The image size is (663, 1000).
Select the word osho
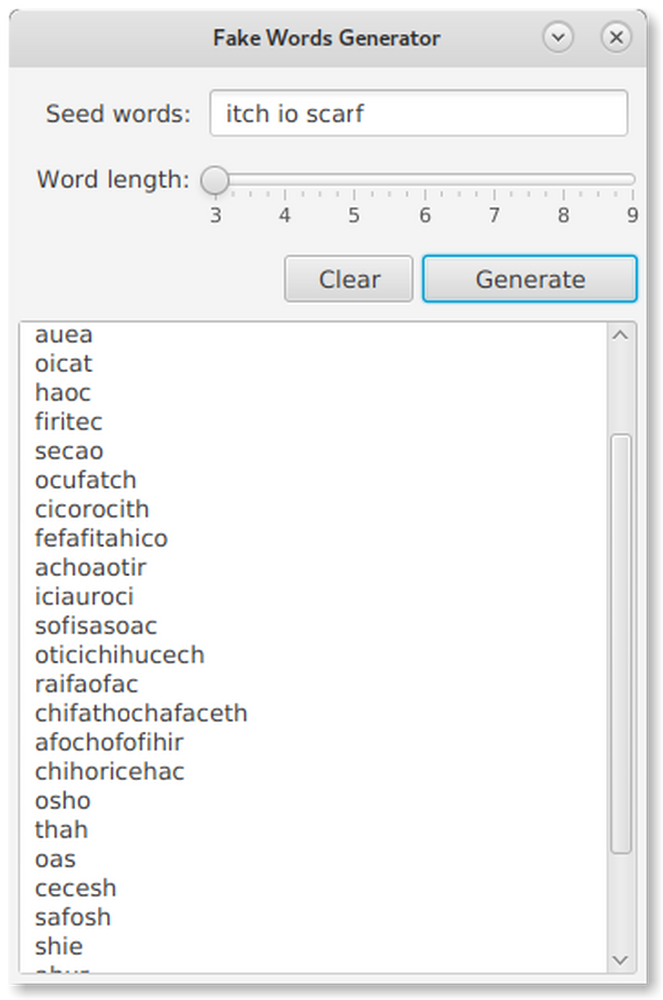coord(60,800)
